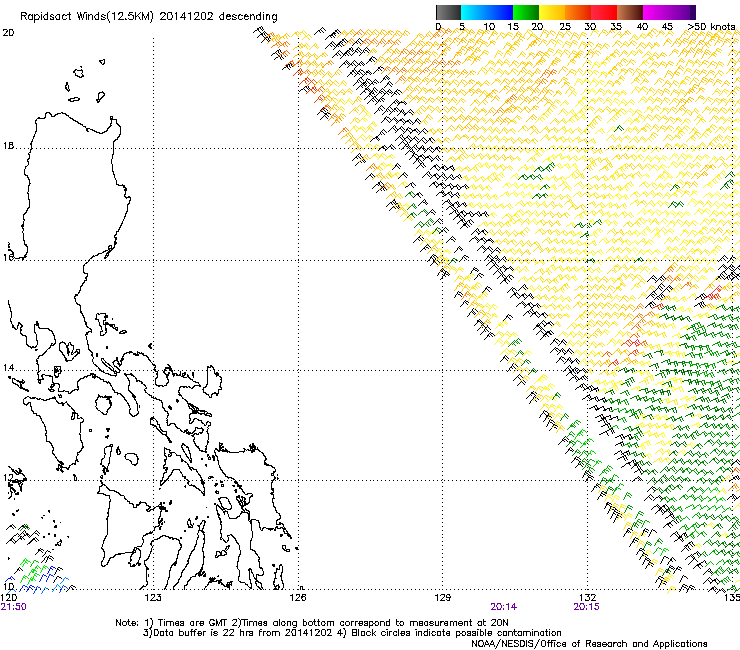Click the '123' longitude label
This screenshot has width=740, height=650.
tap(153, 598)
